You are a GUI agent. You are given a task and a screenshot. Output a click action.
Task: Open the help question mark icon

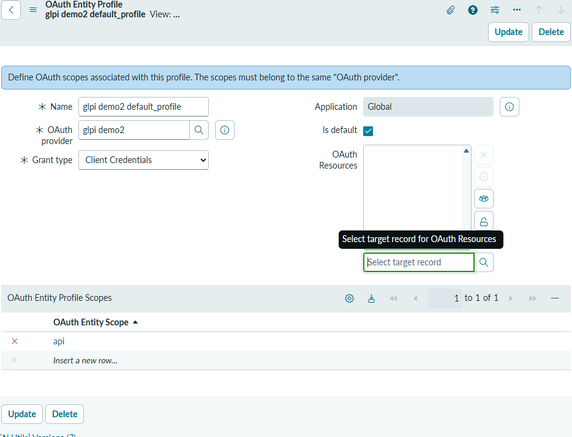click(x=473, y=10)
